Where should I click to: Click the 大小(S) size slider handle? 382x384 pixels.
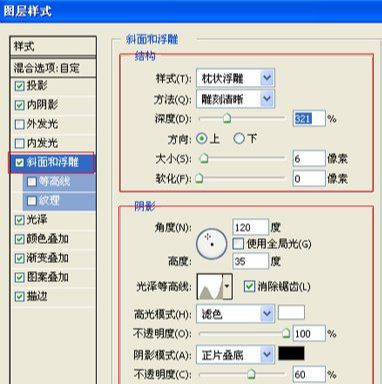(x=204, y=158)
